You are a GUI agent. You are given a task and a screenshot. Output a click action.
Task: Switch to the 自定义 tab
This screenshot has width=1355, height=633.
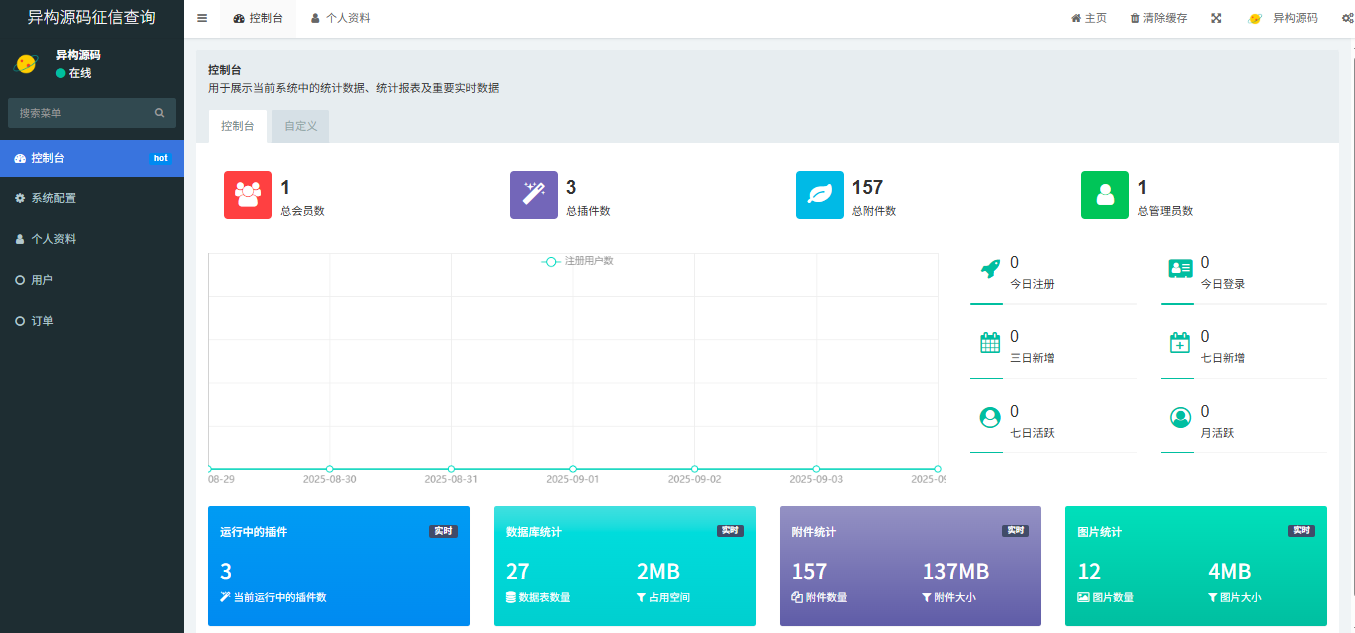(x=300, y=126)
